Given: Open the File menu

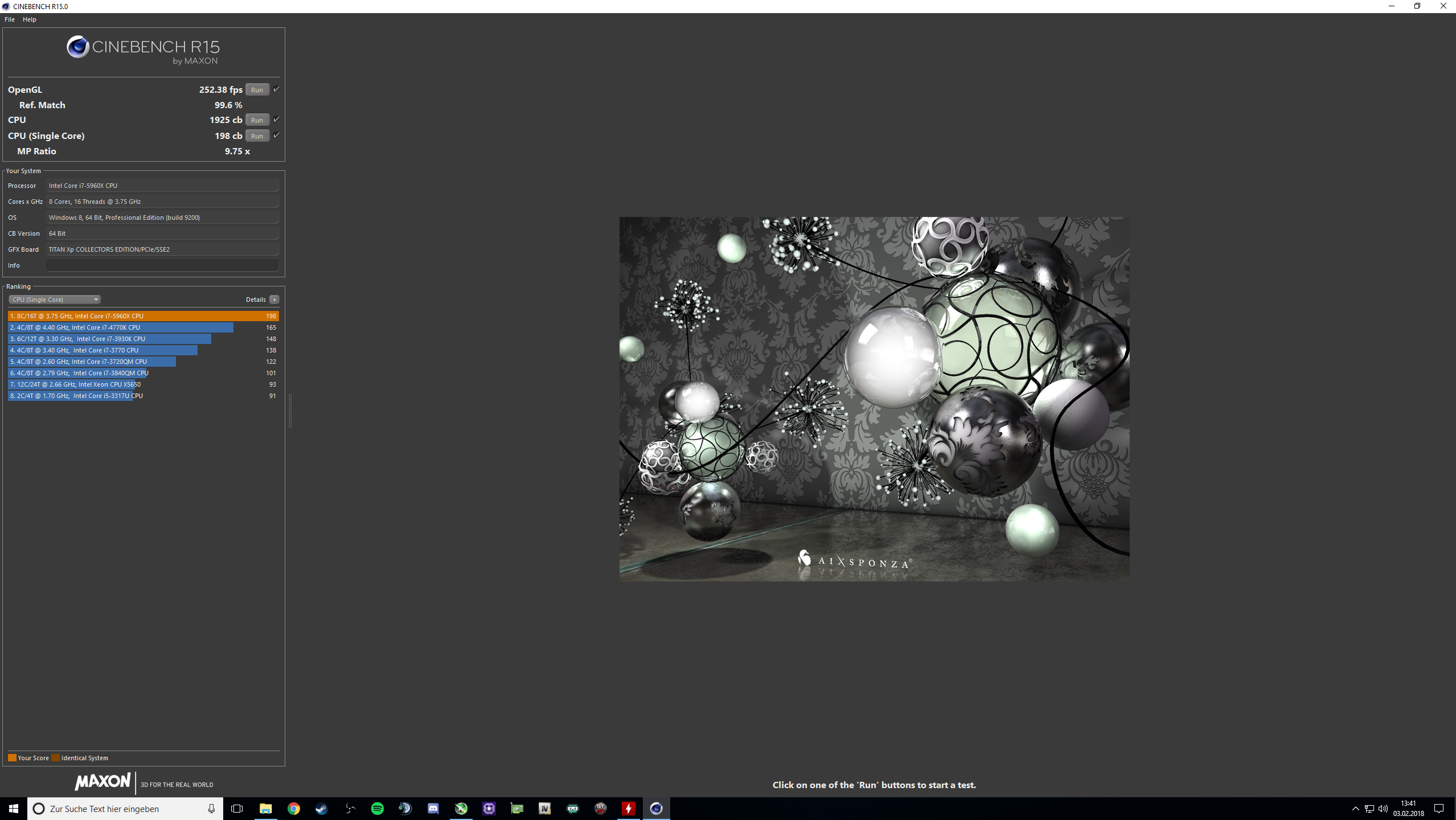Looking at the screenshot, I should [10, 19].
